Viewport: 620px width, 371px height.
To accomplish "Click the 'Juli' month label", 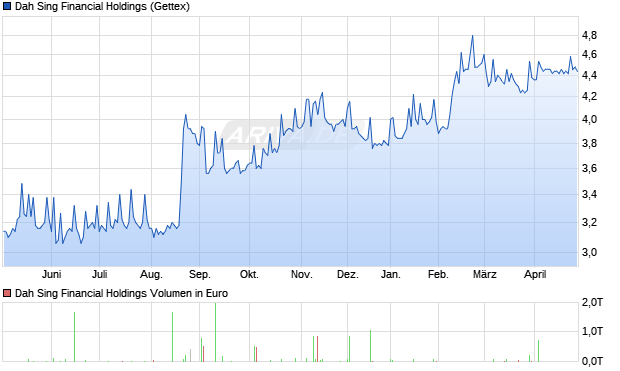I will coord(100,274).
